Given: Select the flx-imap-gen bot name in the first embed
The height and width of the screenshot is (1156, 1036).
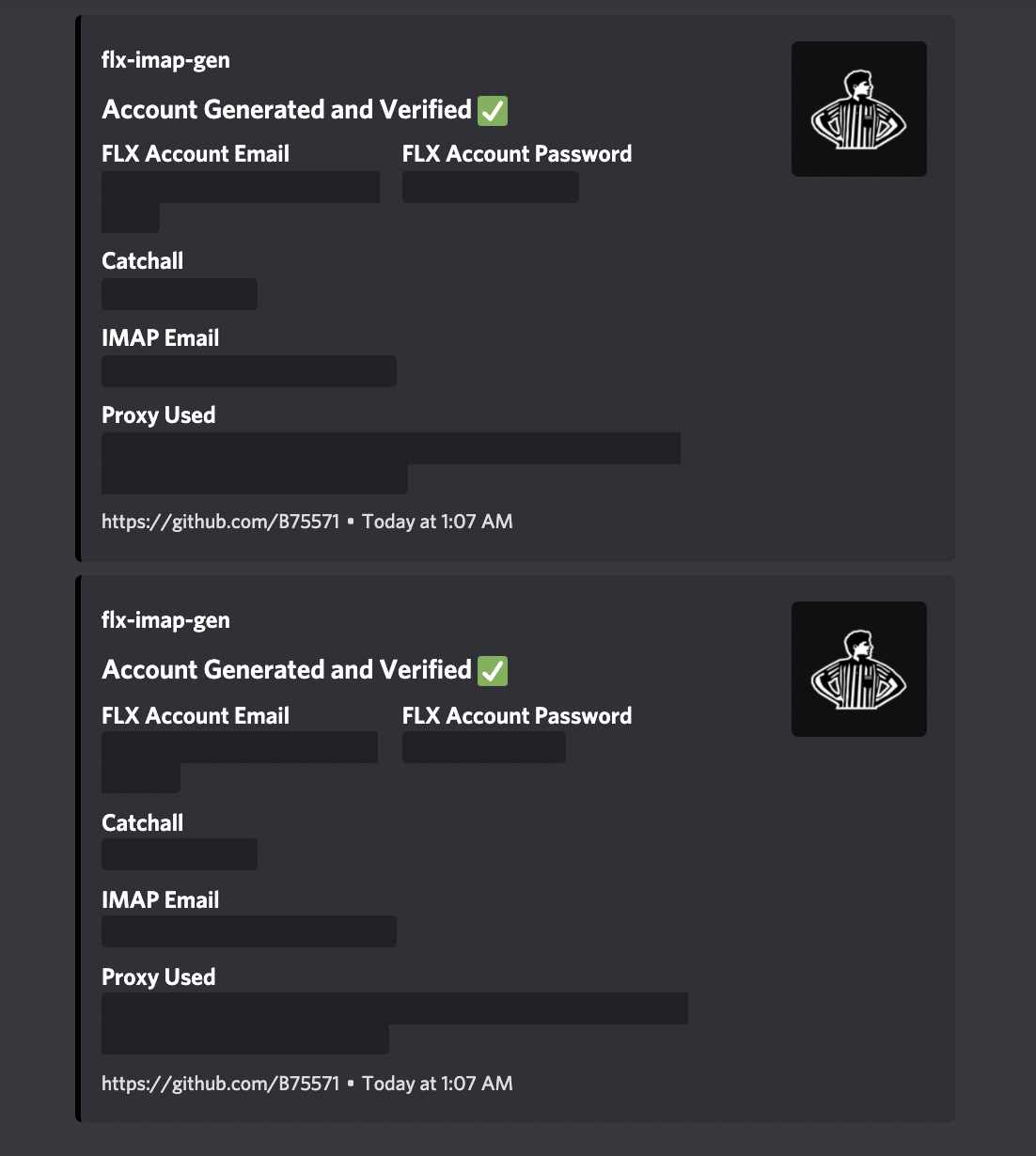Looking at the screenshot, I should coord(166,59).
